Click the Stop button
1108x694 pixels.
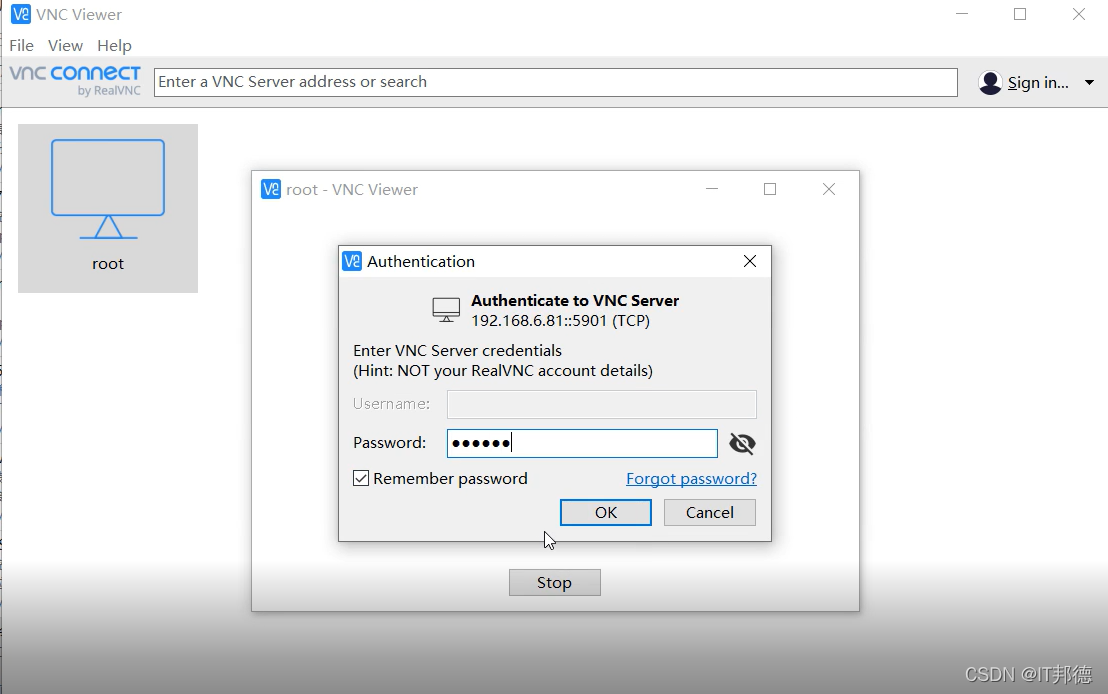point(555,582)
